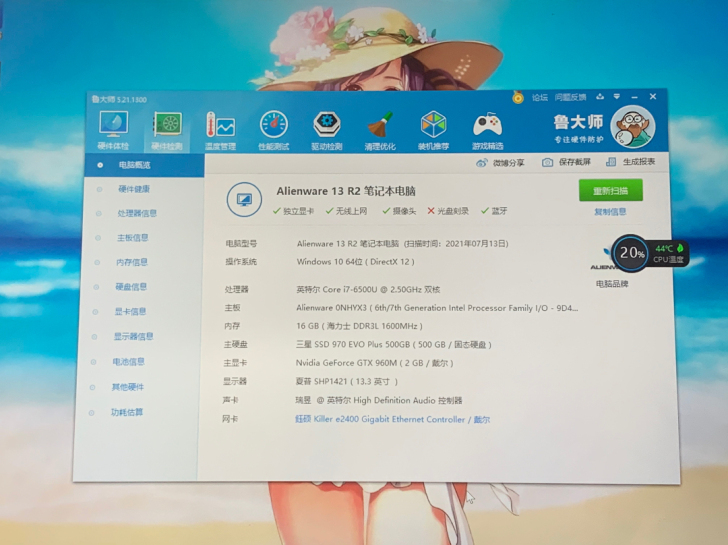Select 硬件健康 in sidebar
Viewport: 728px width, 545px height.
(134, 189)
